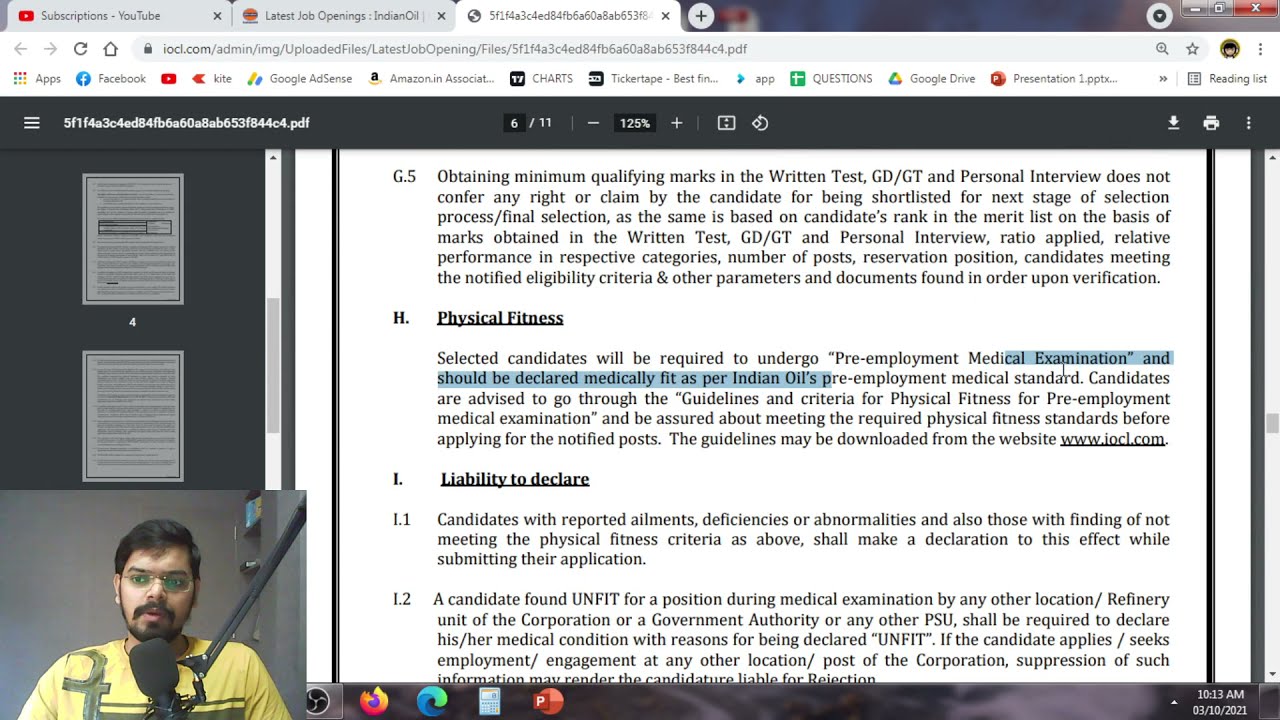The height and width of the screenshot is (720, 1280).
Task: Zoom in with the plus button
Action: (x=676, y=123)
